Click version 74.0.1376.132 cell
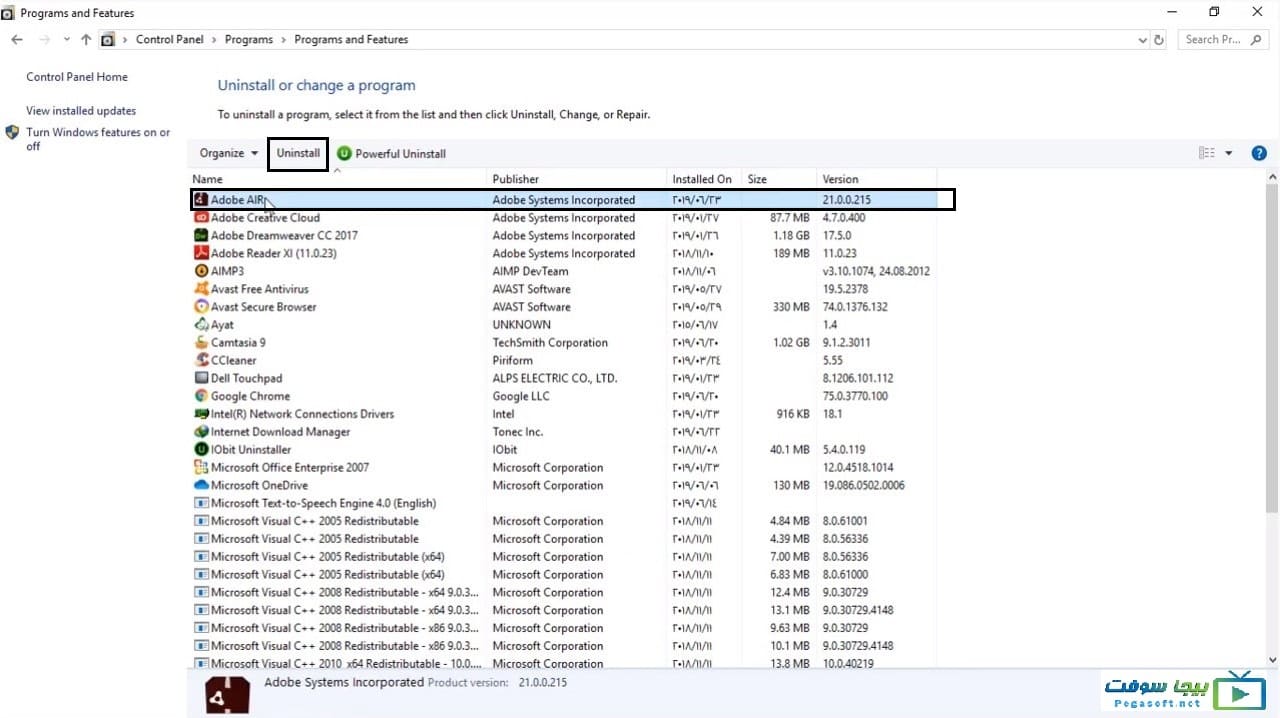The width and height of the screenshot is (1280, 718). (x=855, y=307)
